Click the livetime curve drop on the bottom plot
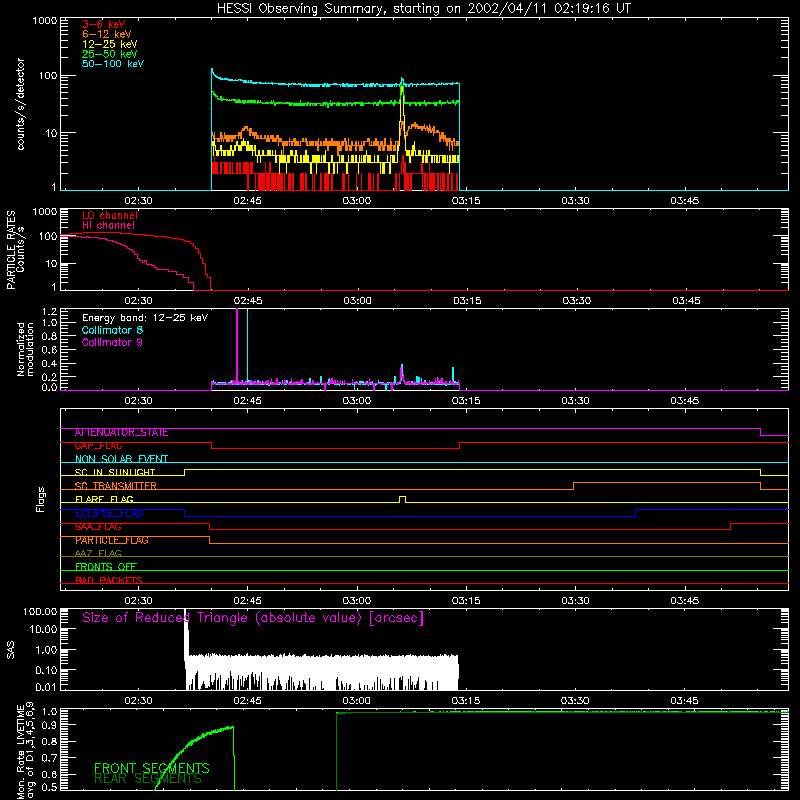 click(x=234, y=758)
